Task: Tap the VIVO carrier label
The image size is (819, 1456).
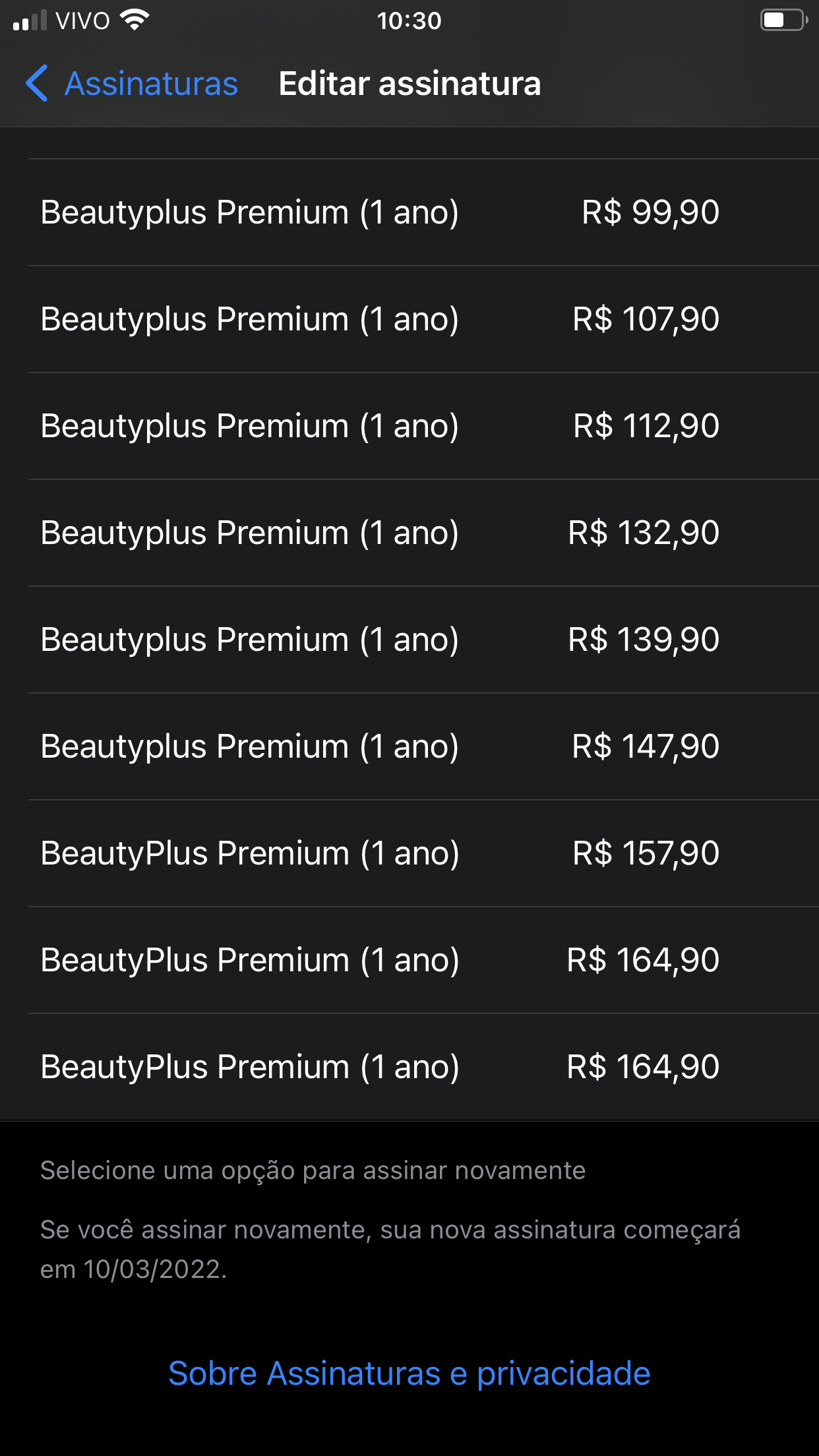Action: (x=82, y=21)
